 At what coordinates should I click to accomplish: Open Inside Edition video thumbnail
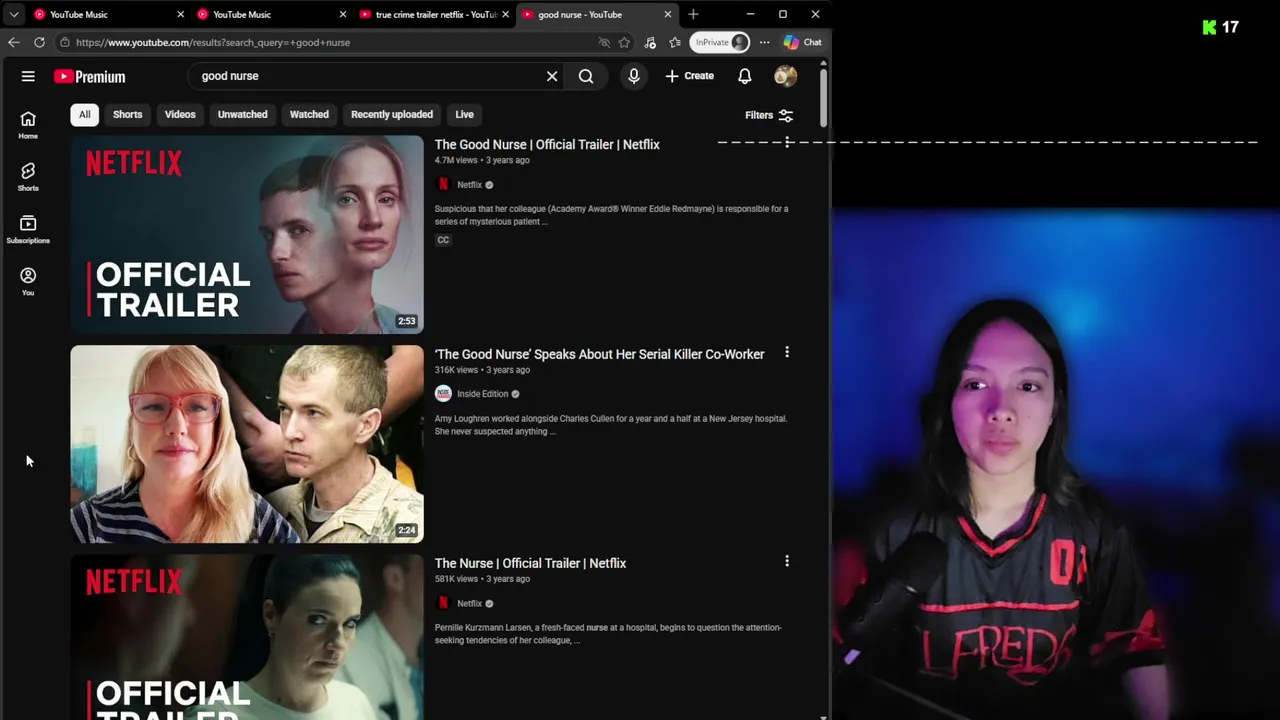tap(247, 444)
